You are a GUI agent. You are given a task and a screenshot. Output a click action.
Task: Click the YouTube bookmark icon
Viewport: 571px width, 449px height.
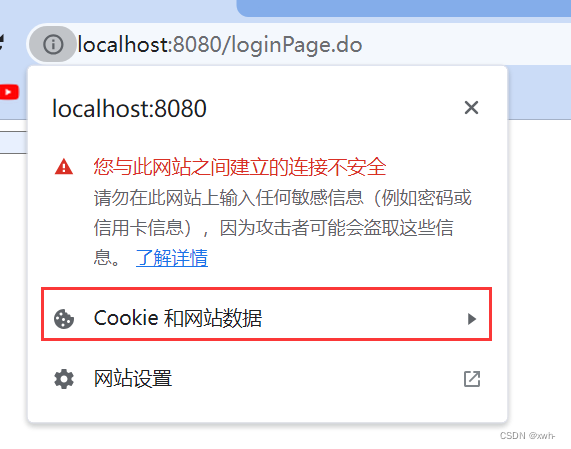(x=9, y=92)
